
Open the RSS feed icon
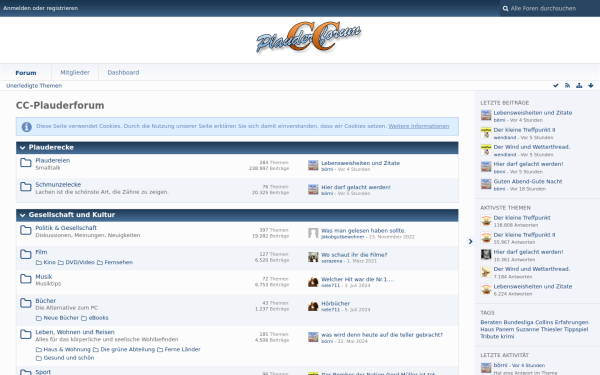click(x=567, y=86)
